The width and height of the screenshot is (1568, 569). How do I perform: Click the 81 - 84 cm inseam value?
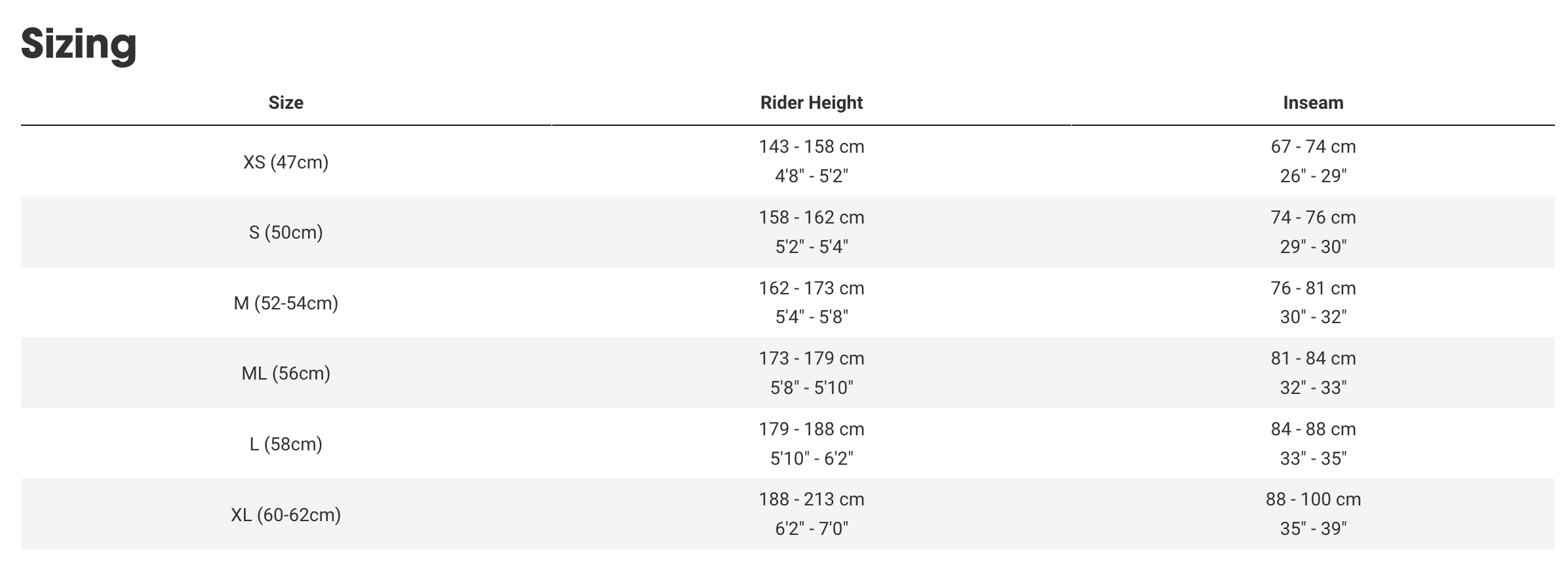[1313, 359]
